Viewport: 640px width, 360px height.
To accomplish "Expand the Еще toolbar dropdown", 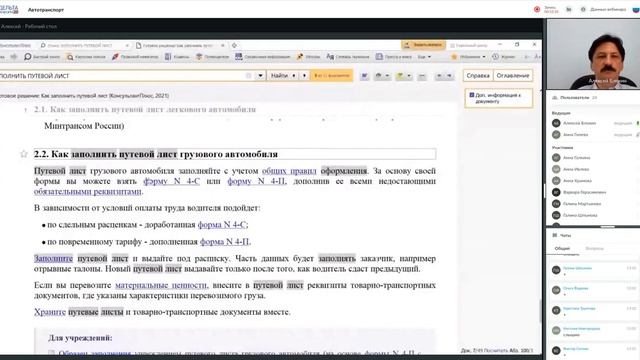I will click(424, 57).
